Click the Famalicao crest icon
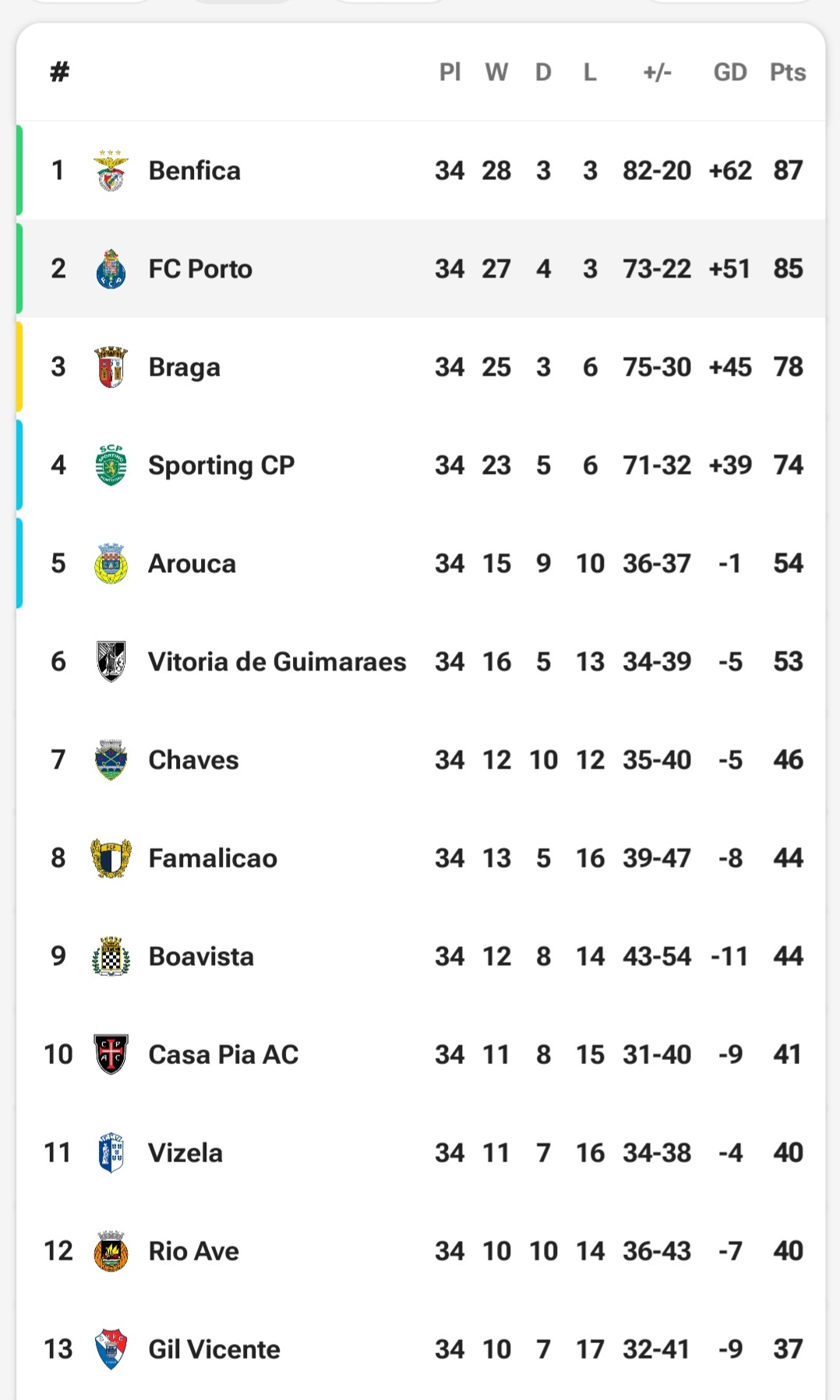 111,858
